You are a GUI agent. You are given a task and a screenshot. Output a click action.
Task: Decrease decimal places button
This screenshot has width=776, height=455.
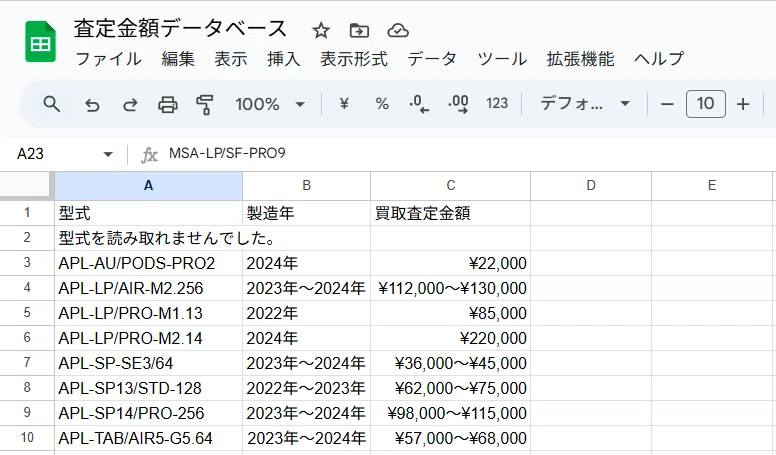coord(419,104)
